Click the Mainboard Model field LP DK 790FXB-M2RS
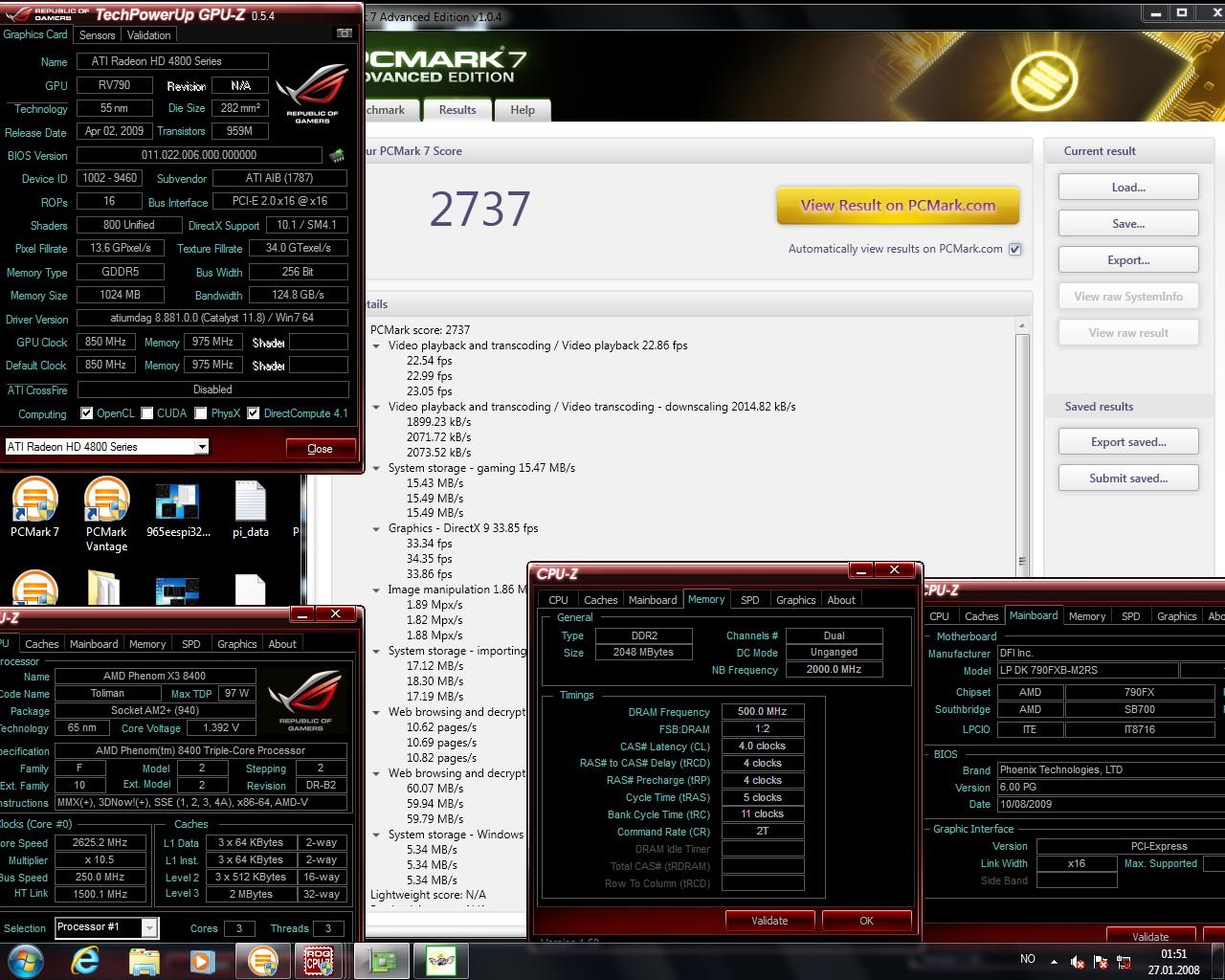Viewport: 1225px width, 980px height. [x=1086, y=671]
